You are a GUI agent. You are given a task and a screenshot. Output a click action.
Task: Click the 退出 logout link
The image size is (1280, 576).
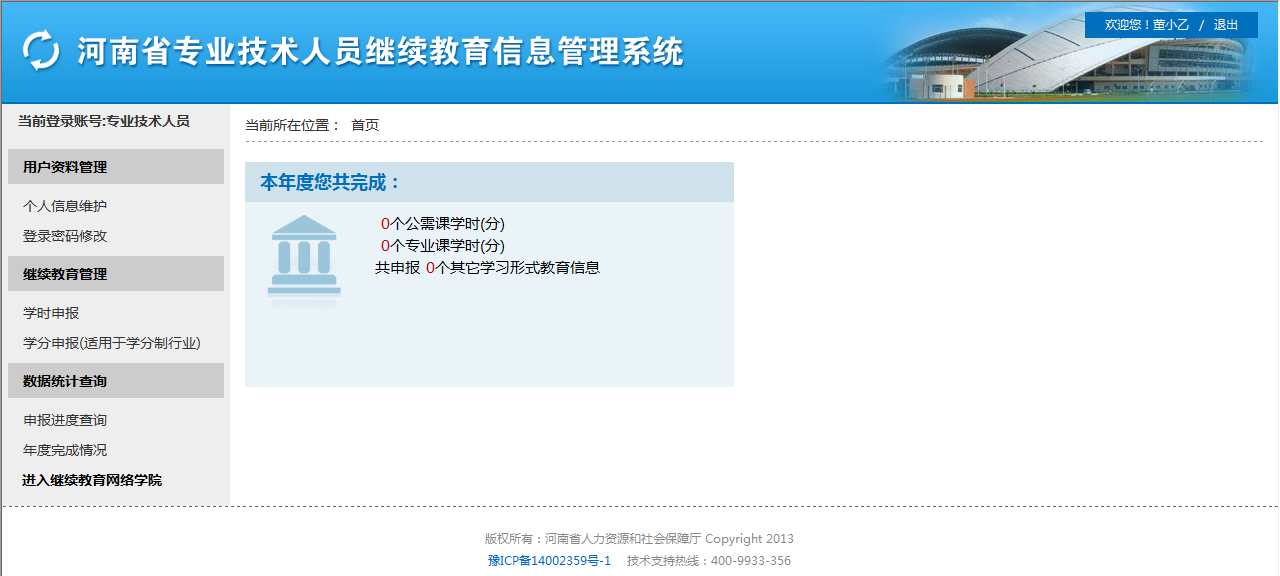pos(1225,25)
